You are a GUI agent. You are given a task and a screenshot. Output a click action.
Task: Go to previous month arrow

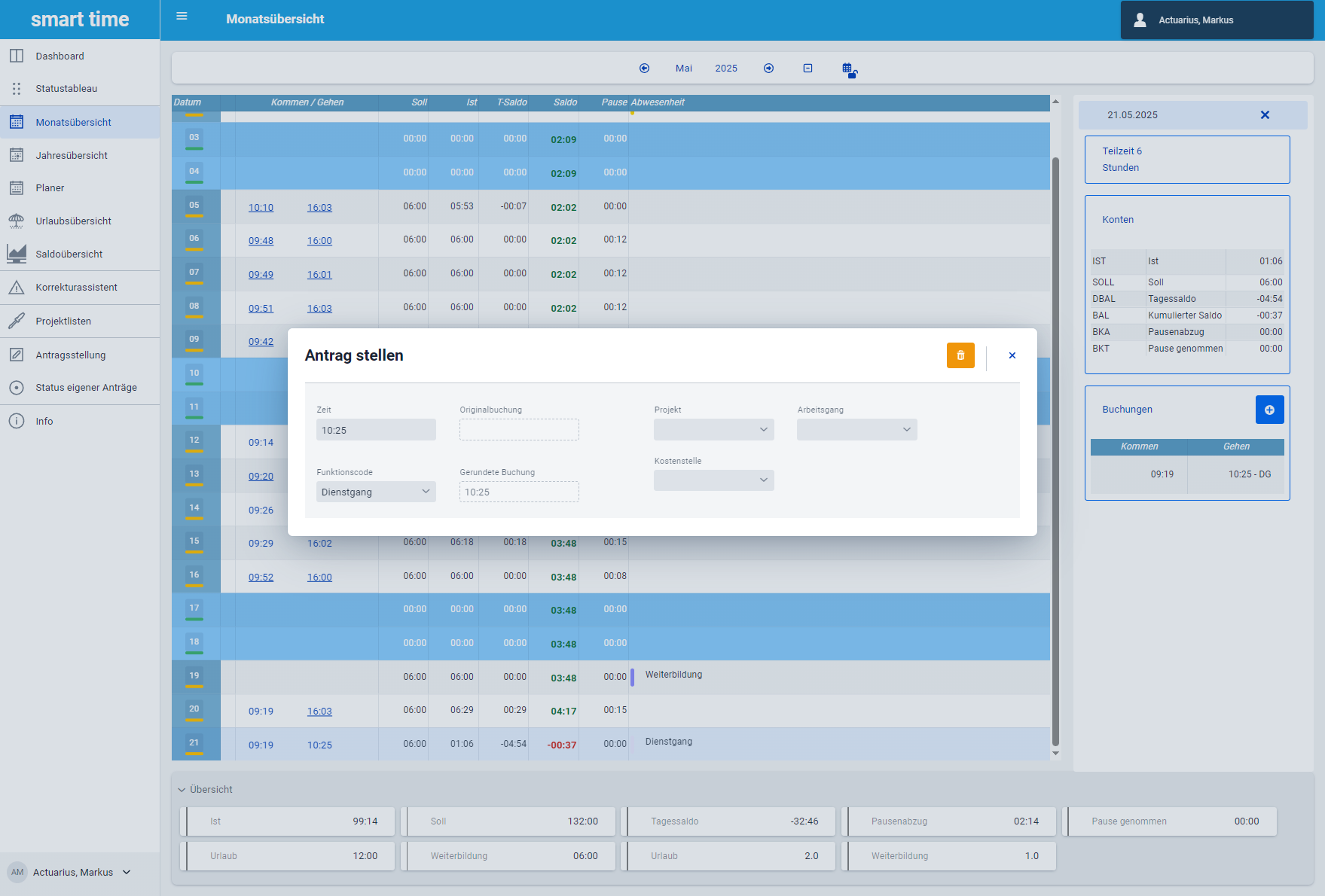click(x=644, y=69)
